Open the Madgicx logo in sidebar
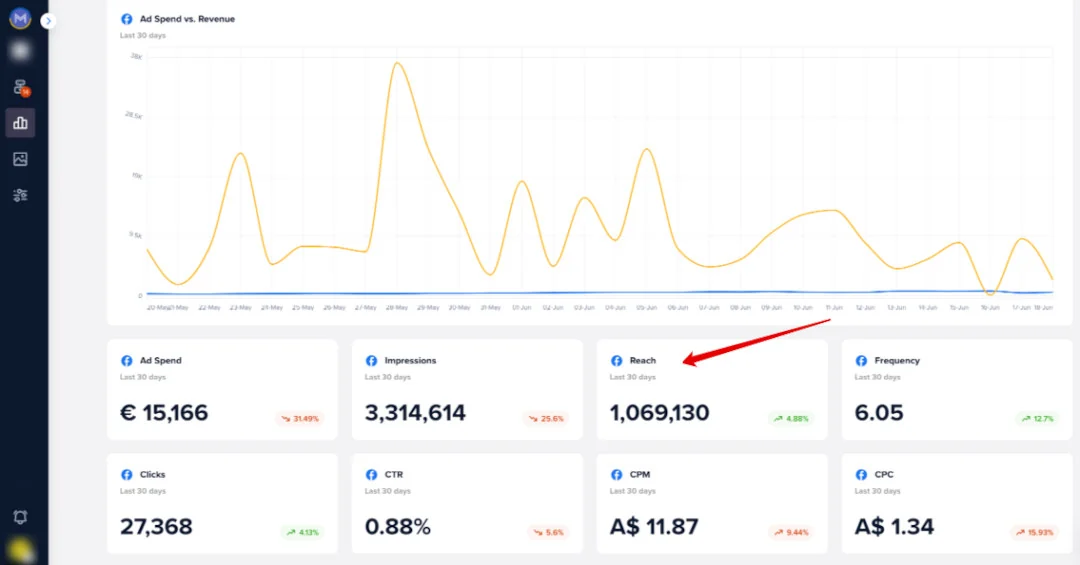The image size is (1080, 565). [x=20, y=19]
